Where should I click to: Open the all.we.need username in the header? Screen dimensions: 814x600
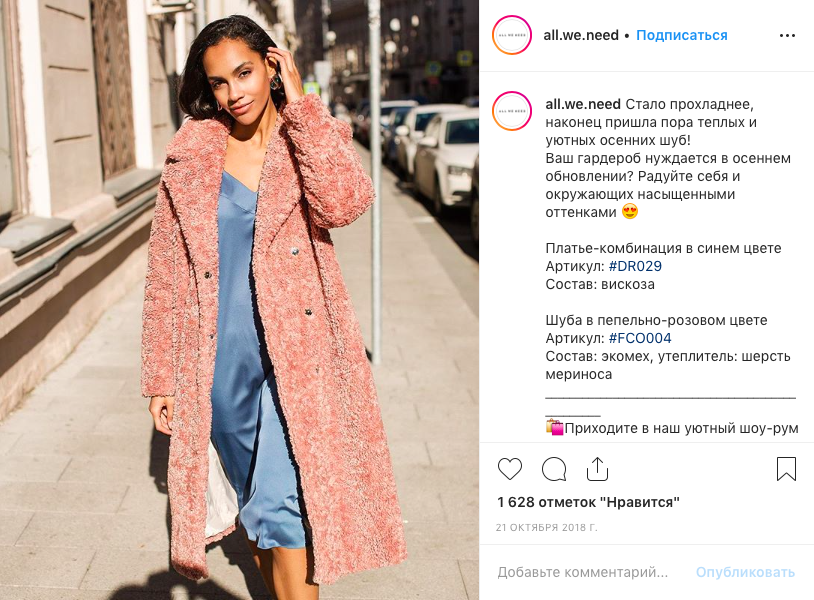pyautogui.click(x=581, y=35)
